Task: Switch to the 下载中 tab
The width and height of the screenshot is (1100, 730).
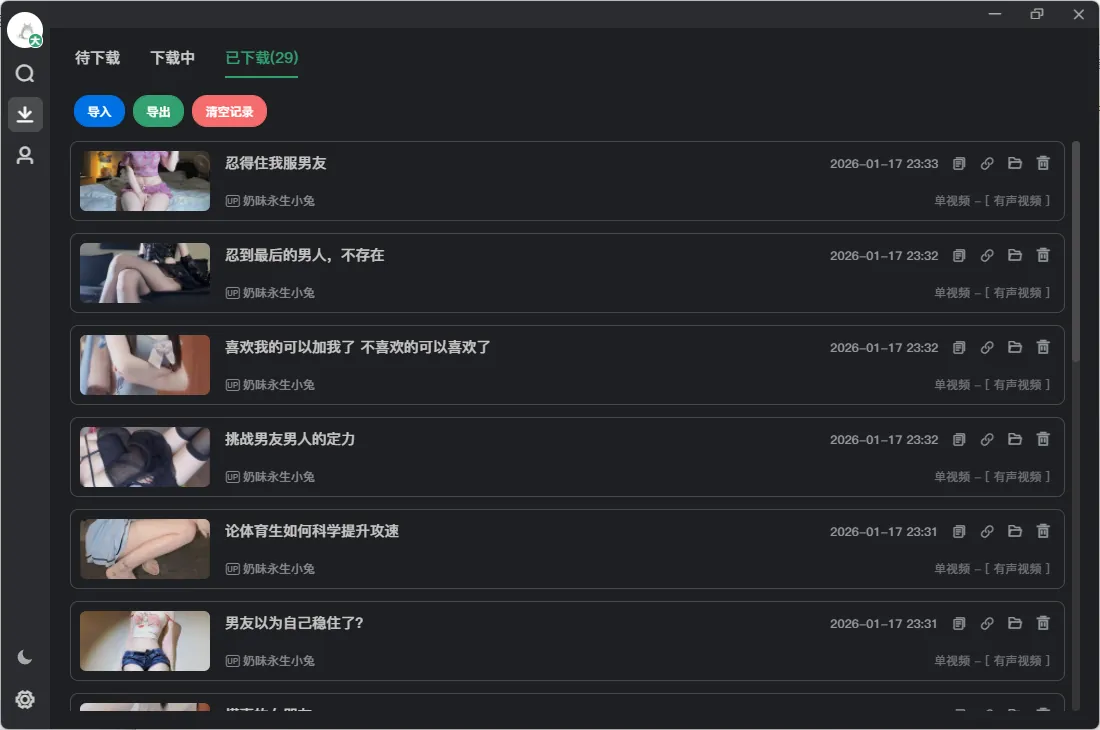Action: tap(171, 59)
